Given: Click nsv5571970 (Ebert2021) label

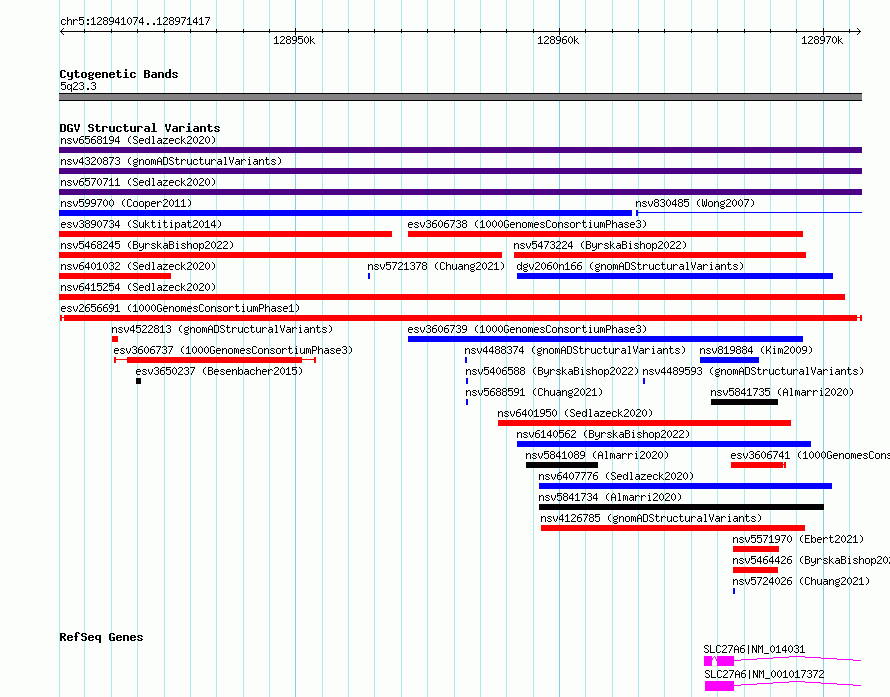Looking at the screenshot, I should pyautogui.click(x=798, y=539).
